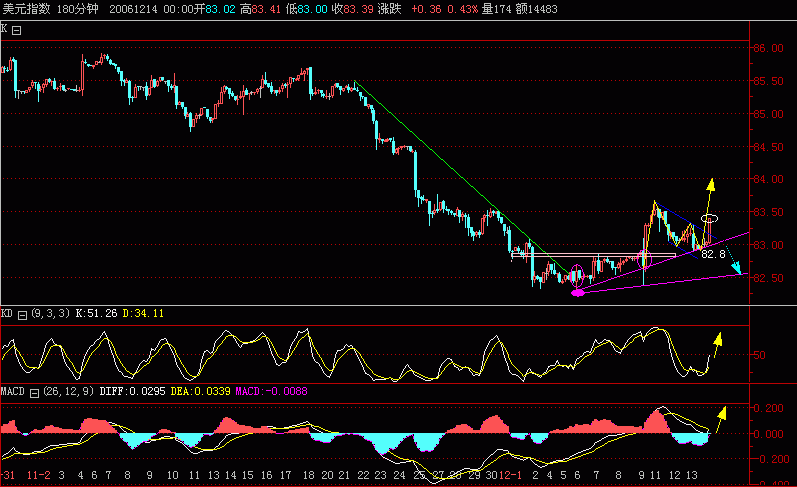
Task: Click the low price value 83.00
Action: (312, 9)
